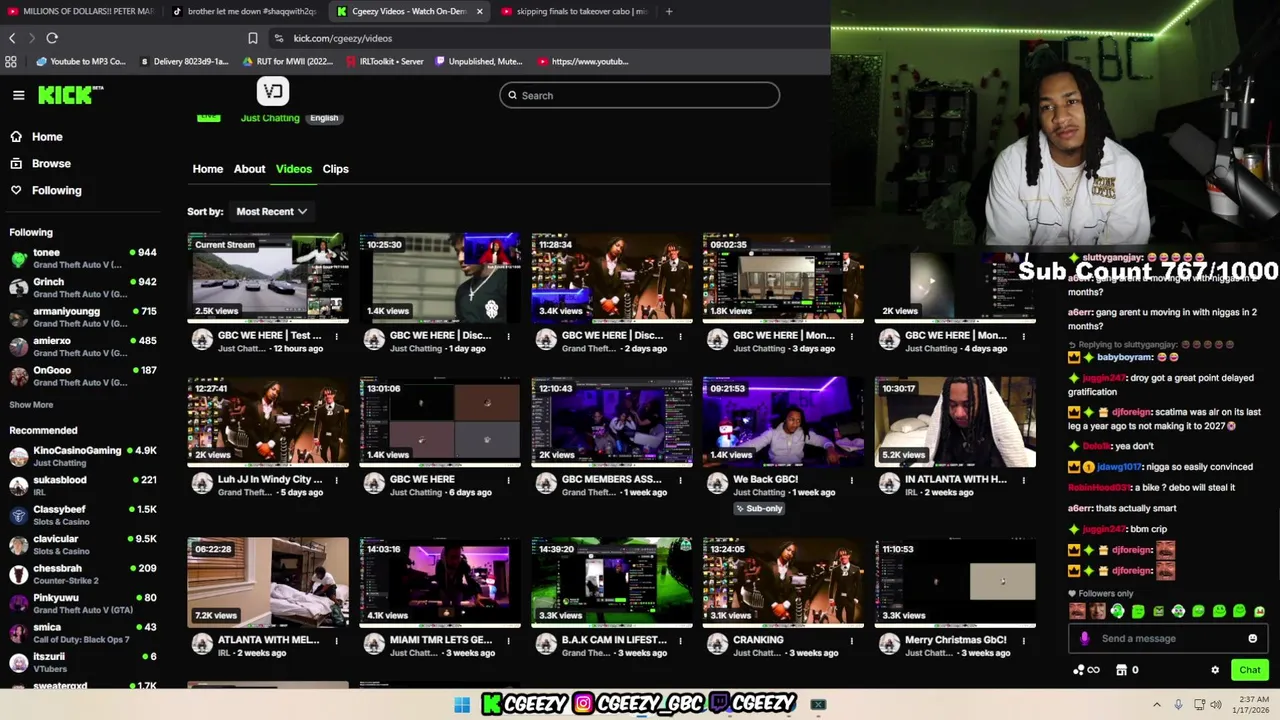1280x720 pixels.
Task: Expand Sort by Most Recent dropdown
Action: (271, 211)
